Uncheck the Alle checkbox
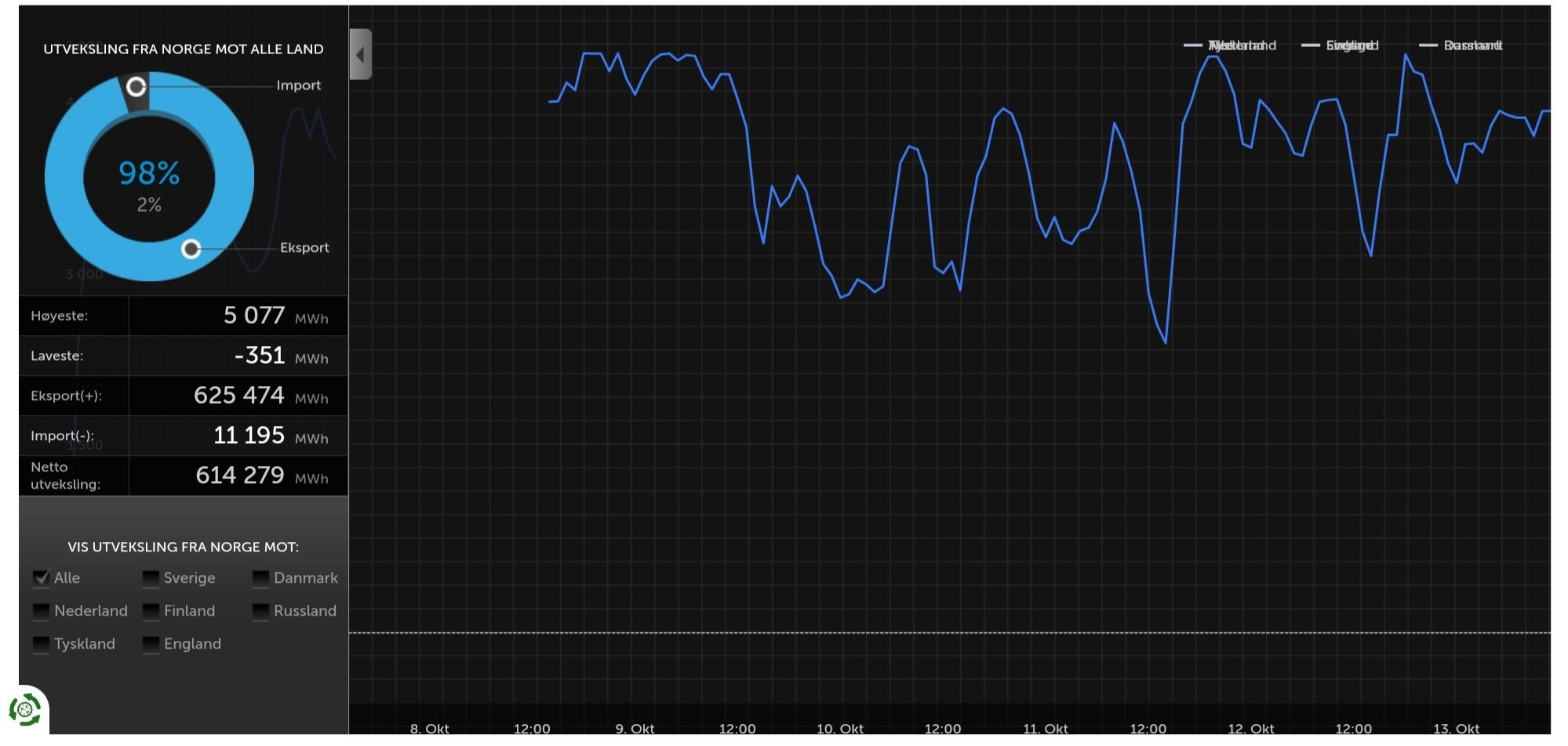Image resolution: width=1568 pixels, height=746 pixels. pyautogui.click(x=42, y=578)
